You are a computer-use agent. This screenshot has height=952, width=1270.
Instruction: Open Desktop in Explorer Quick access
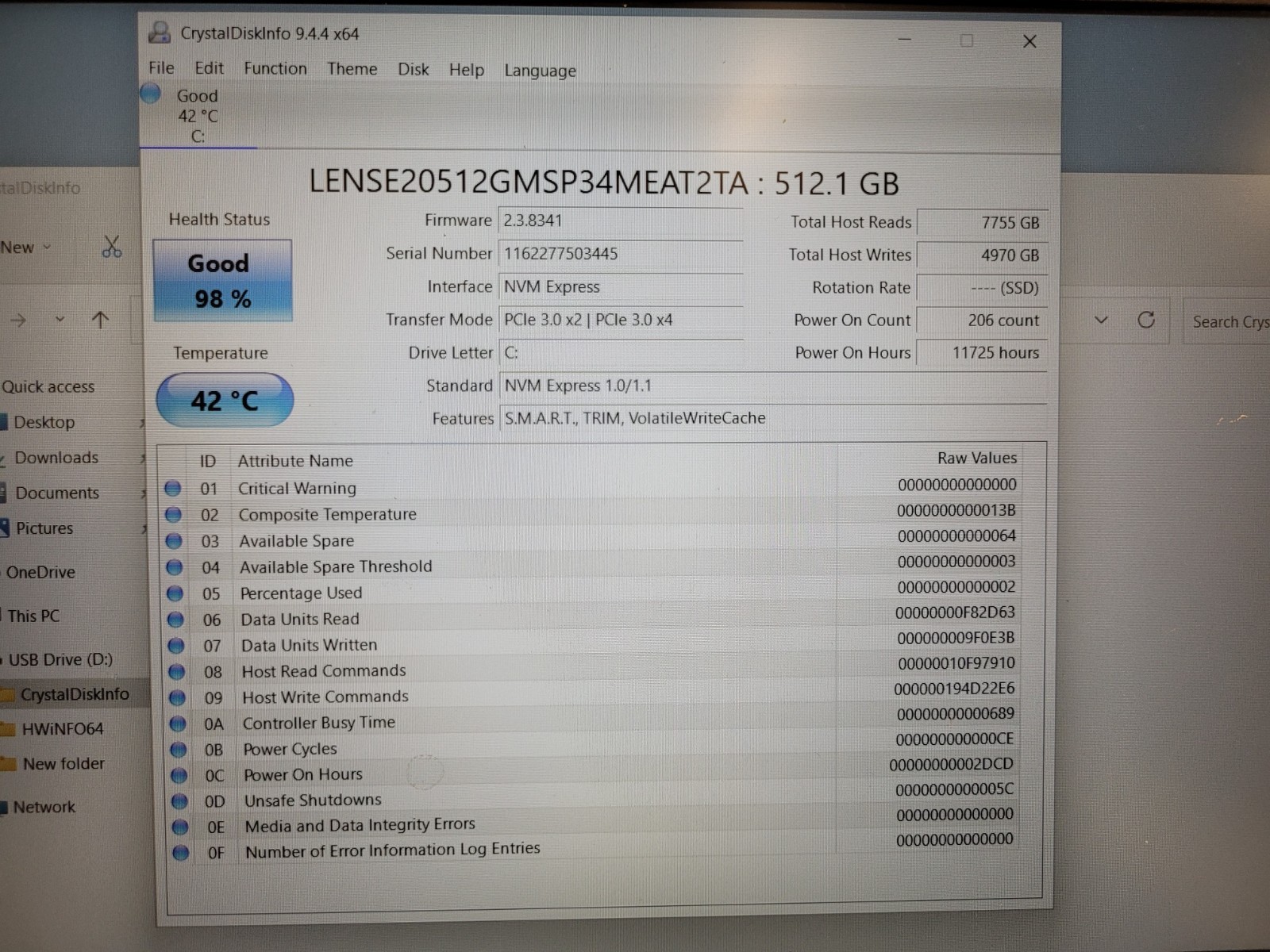(44, 422)
